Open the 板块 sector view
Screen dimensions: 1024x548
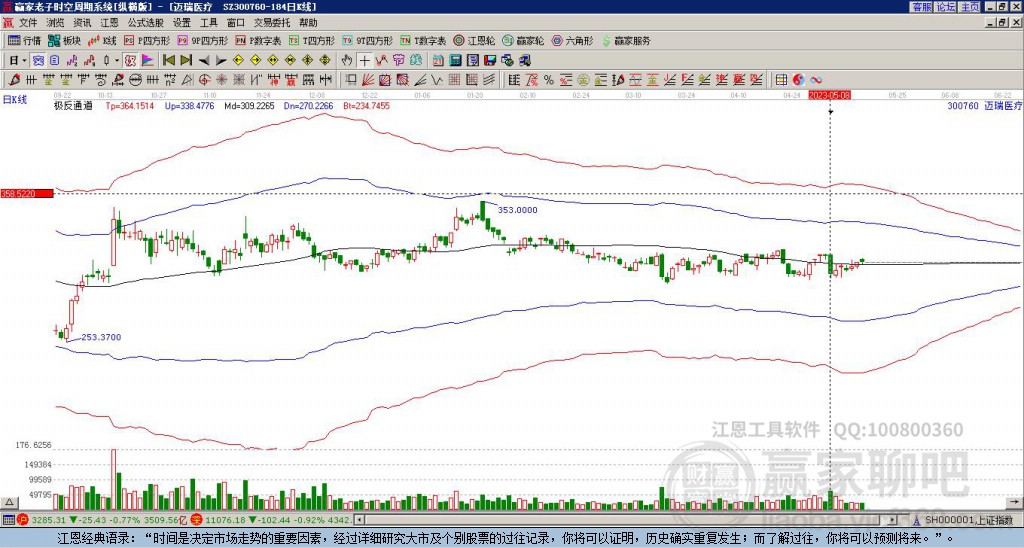[x=64, y=40]
